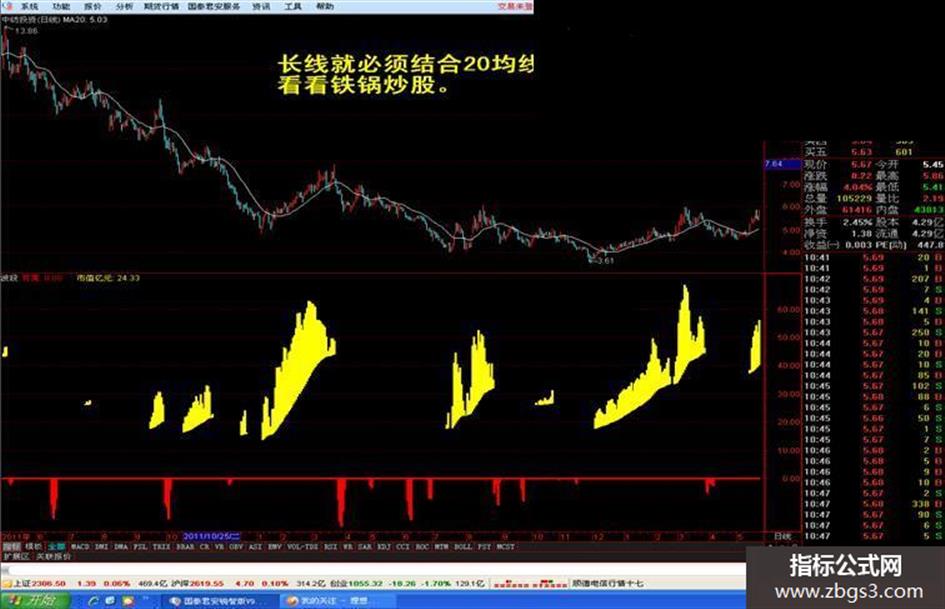Switch to the ASI indicator
This screenshot has width=945, height=609.
point(256,547)
